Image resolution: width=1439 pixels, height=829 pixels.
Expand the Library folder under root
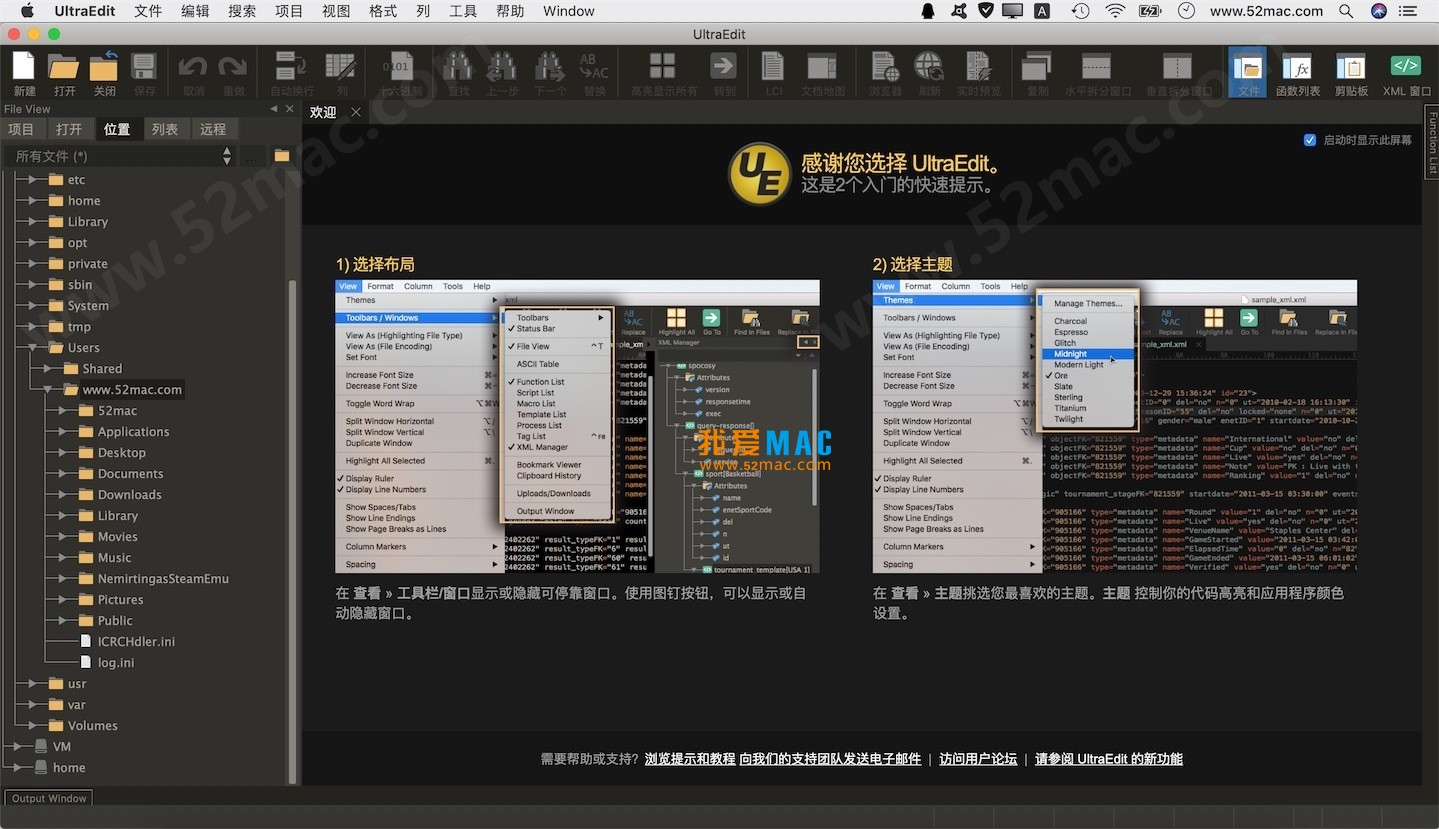(32, 222)
